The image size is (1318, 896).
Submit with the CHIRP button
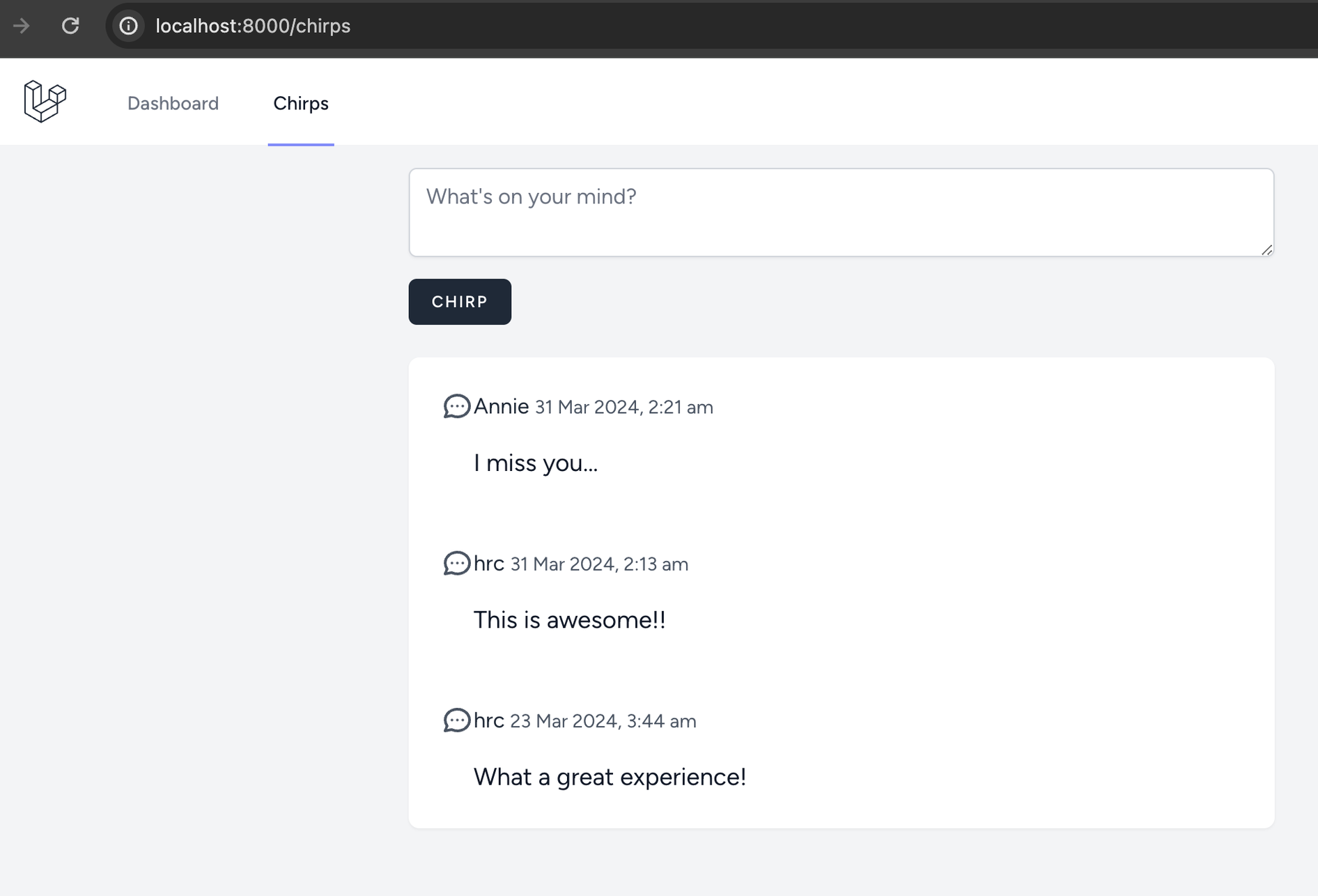pyautogui.click(x=460, y=302)
